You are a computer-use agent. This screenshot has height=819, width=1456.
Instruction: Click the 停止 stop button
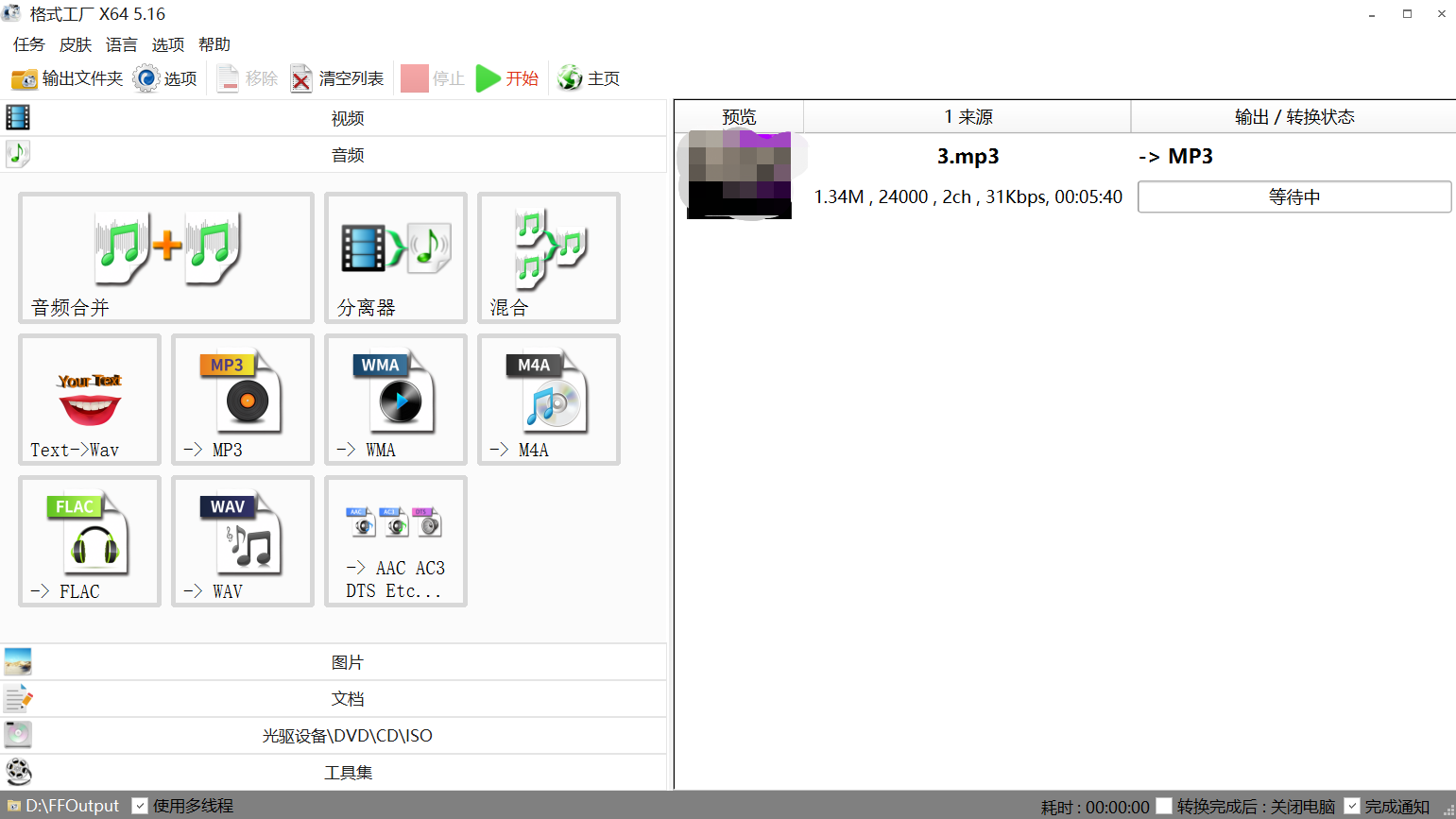(433, 78)
